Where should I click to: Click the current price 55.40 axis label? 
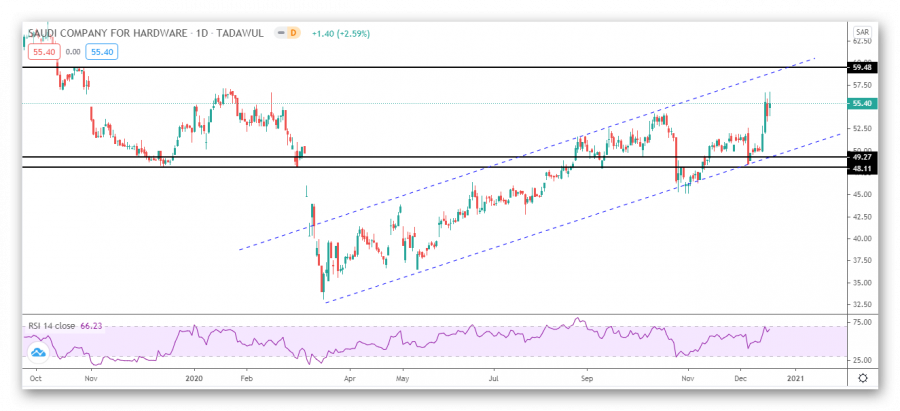click(861, 103)
